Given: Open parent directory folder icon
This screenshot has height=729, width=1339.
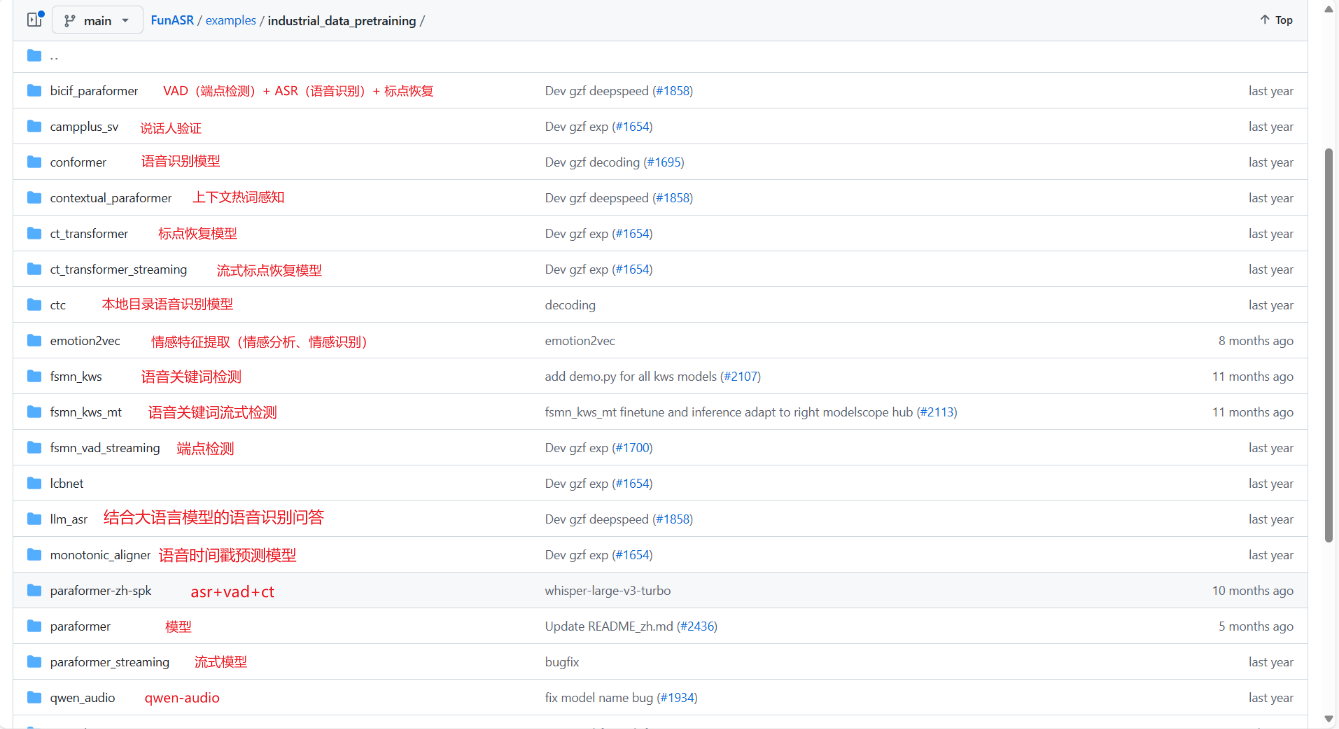Looking at the screenshot, I should (34, 55).
